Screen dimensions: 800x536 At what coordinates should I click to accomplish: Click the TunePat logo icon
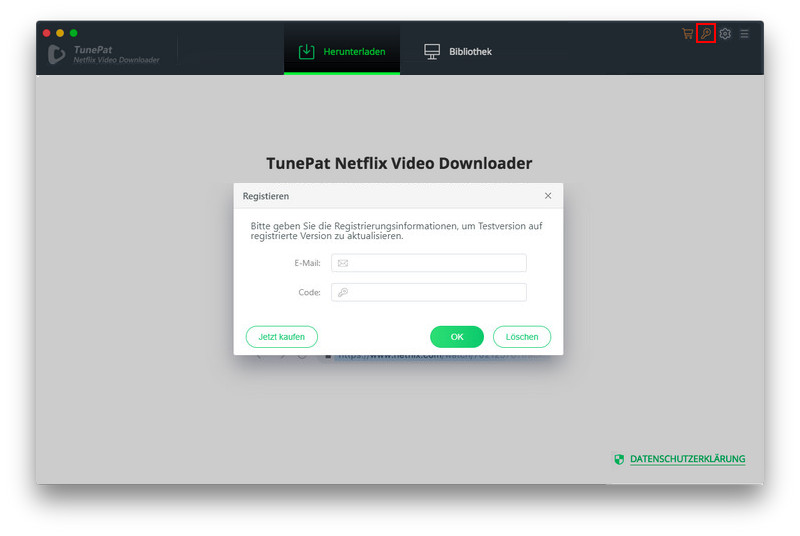pyautogui.click(x=57, y=54)
